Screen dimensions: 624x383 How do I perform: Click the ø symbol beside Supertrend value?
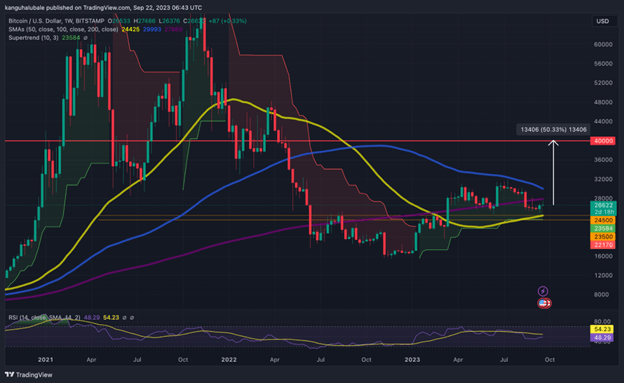[x=85, y=38]
